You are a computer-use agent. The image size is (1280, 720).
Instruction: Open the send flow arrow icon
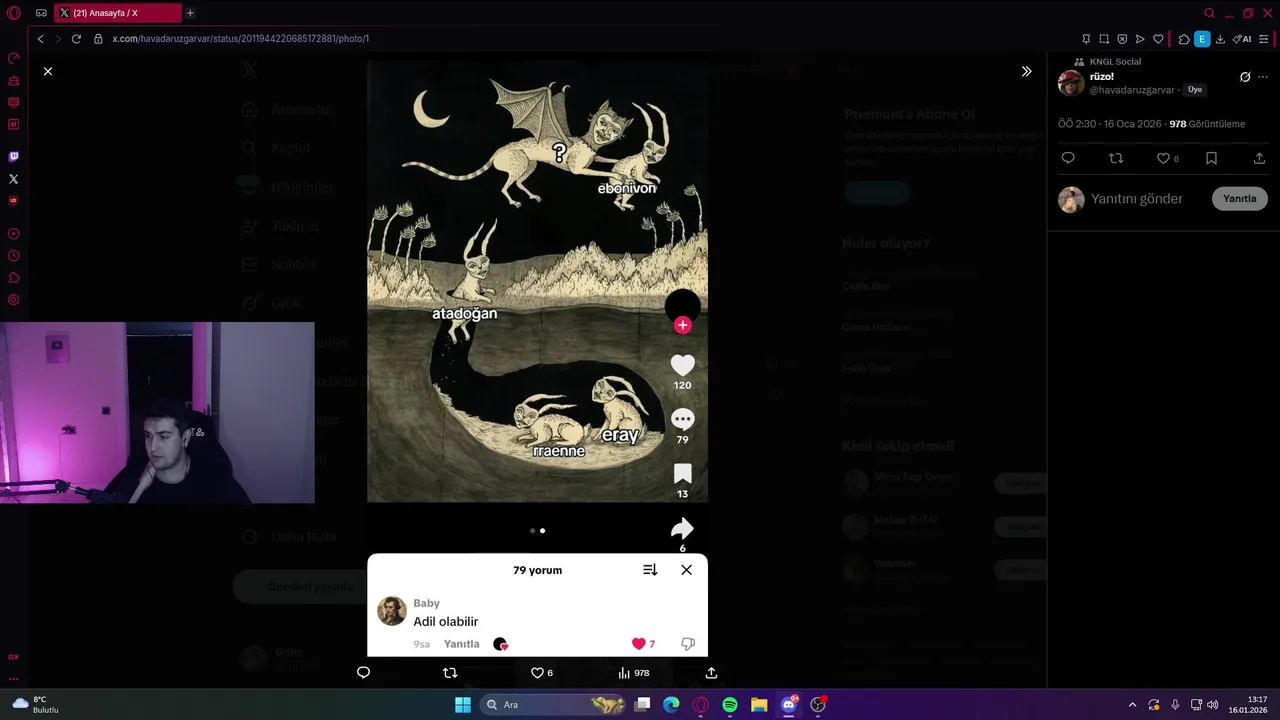tap(1140, 39)
